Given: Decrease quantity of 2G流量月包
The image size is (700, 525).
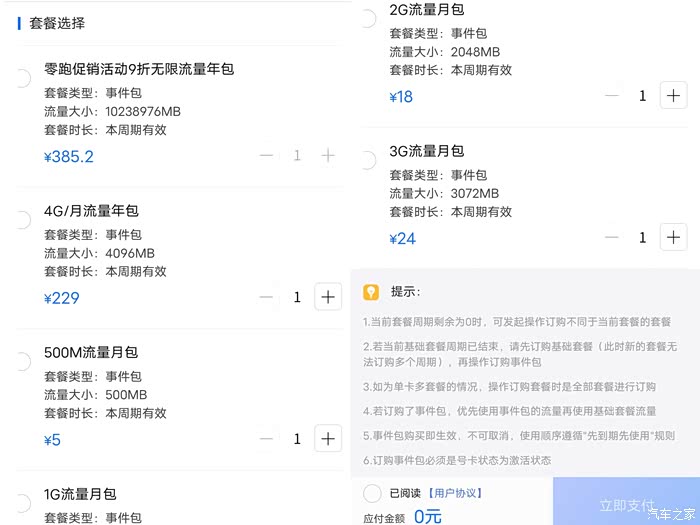Looking at the screenshot, I should tap(612, 96).
